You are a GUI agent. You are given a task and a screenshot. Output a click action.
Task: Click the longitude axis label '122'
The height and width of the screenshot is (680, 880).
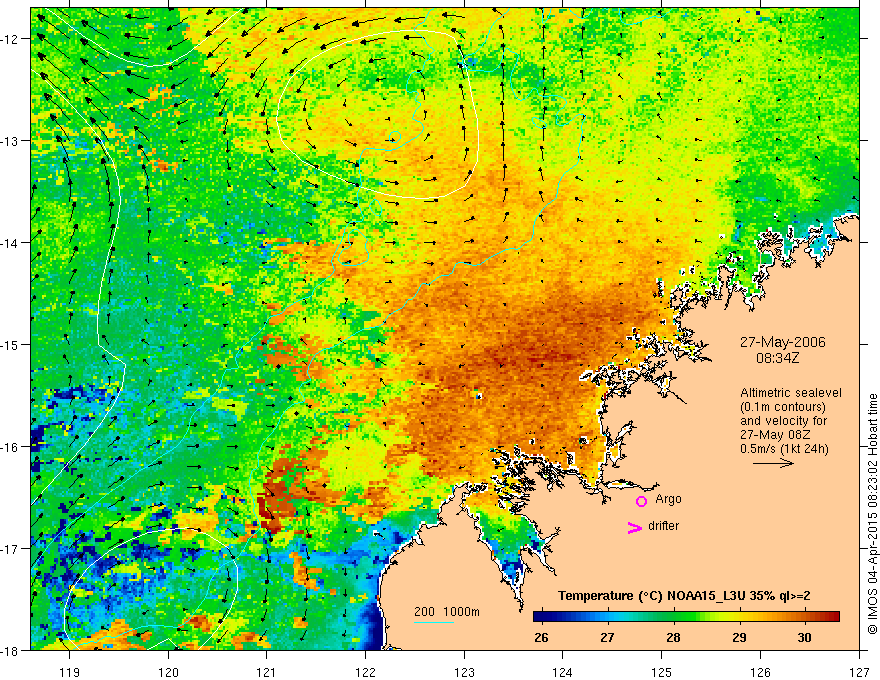click(x=365, y=672)
